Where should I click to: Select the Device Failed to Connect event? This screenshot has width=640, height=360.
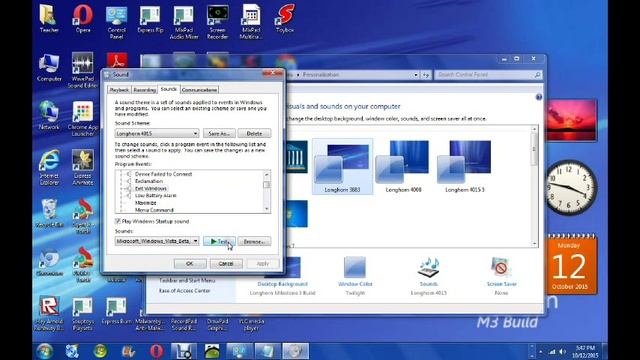163,174
